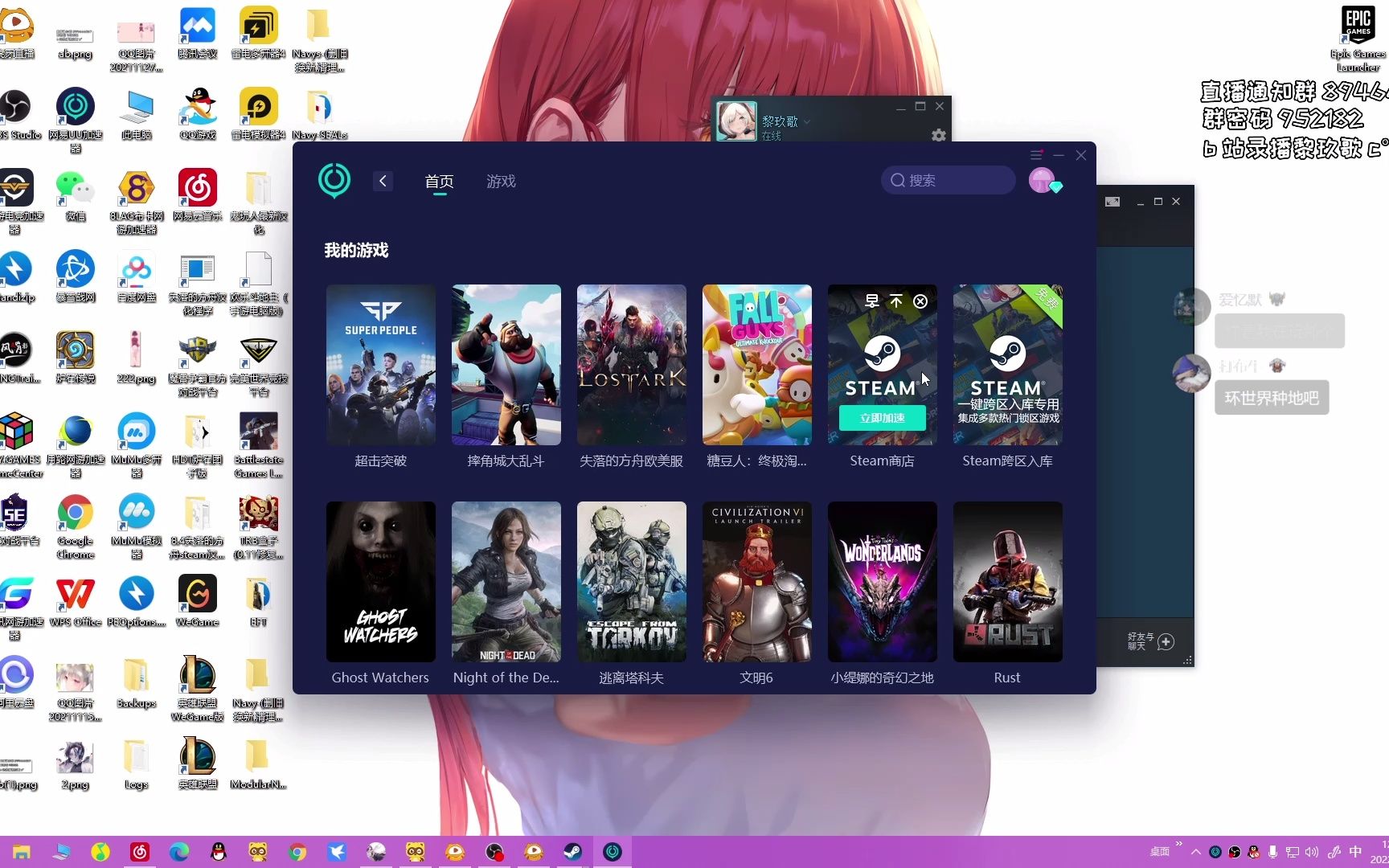Open the 网易UU加速器 desktop icon
The height and width of the screenshot is (868, 1389).
coord(76,119)
